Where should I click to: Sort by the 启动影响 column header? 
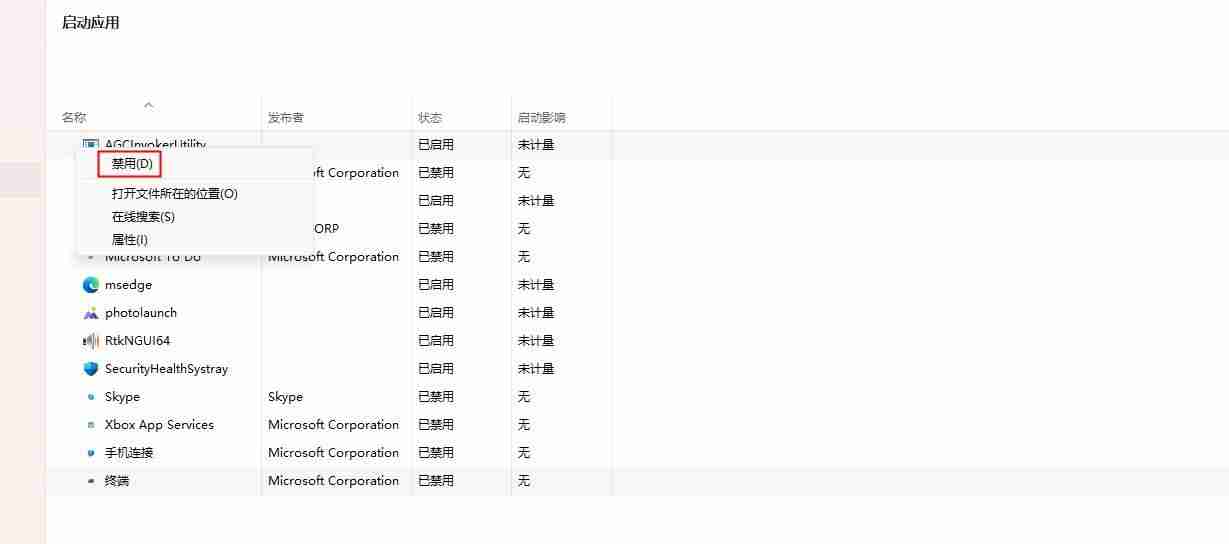pyautogui.click(x=542, y=118)
